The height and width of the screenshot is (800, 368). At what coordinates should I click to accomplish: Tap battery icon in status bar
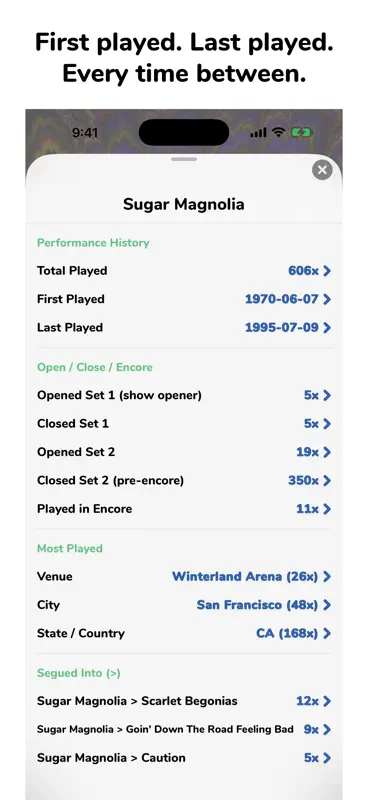(x=301, y=133)
